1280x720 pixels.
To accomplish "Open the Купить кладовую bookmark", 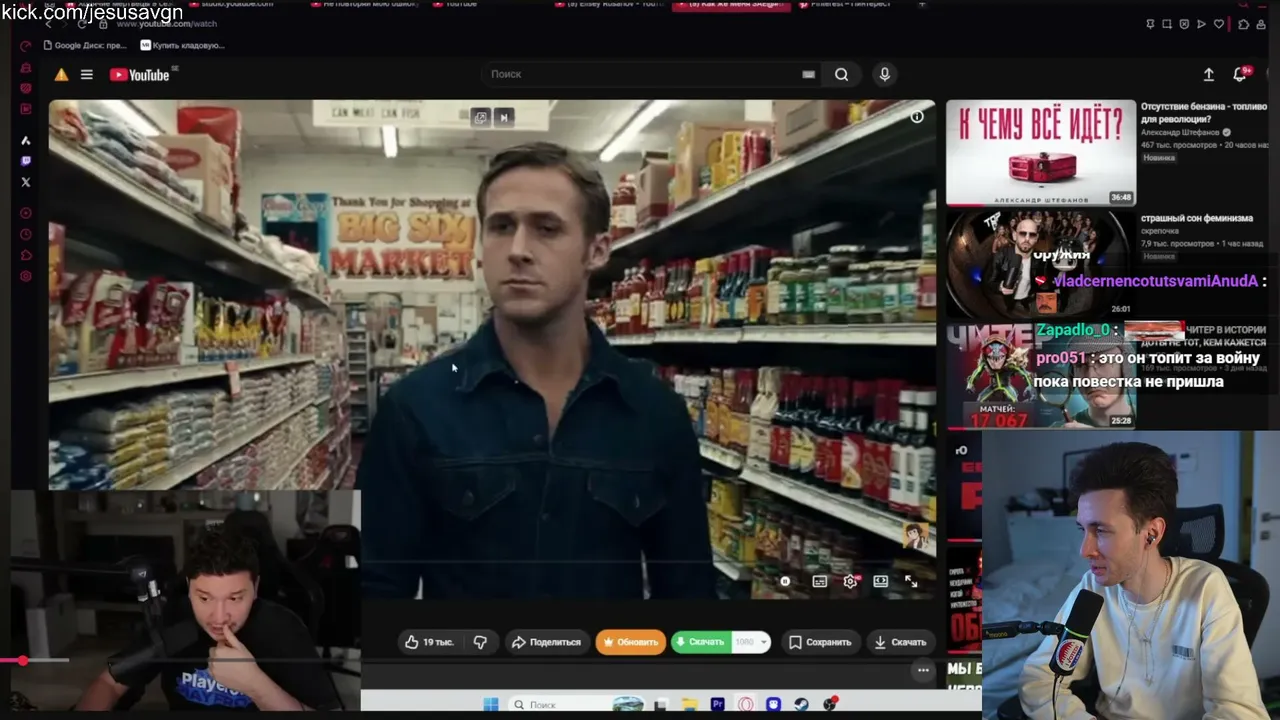I will click(x=182, y=45).
